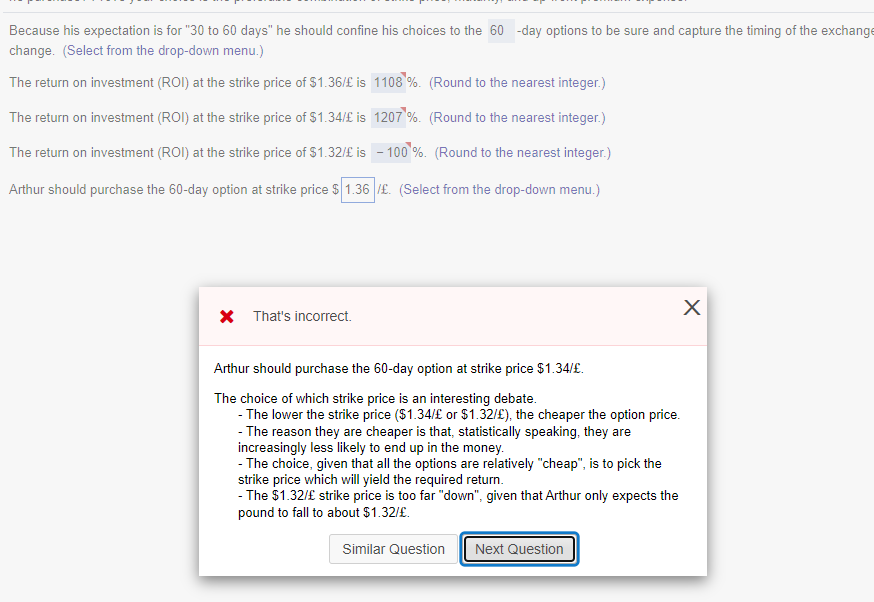Viewport: 874px width, 602px height.
Task: Click the strike price drop-down hint text
Action: 499,190
